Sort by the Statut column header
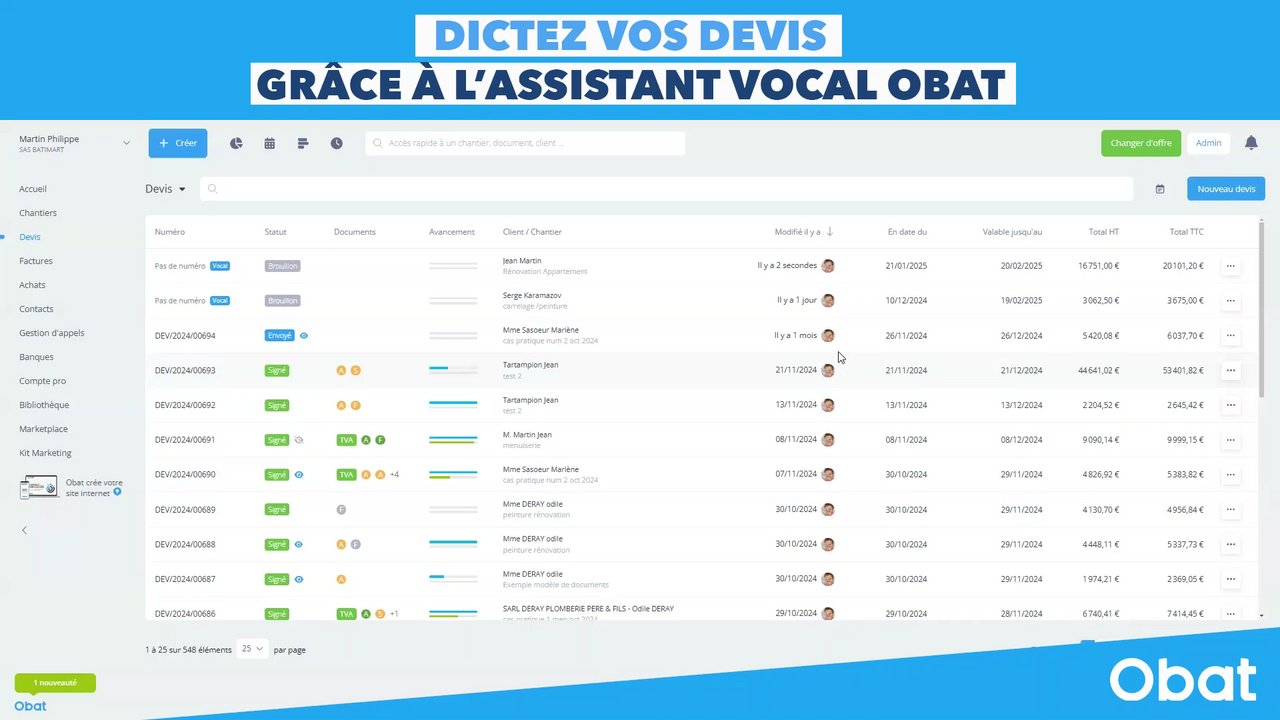Viewport: 1280px width, 720px height. pyautogui.click(x=275, y=232)
